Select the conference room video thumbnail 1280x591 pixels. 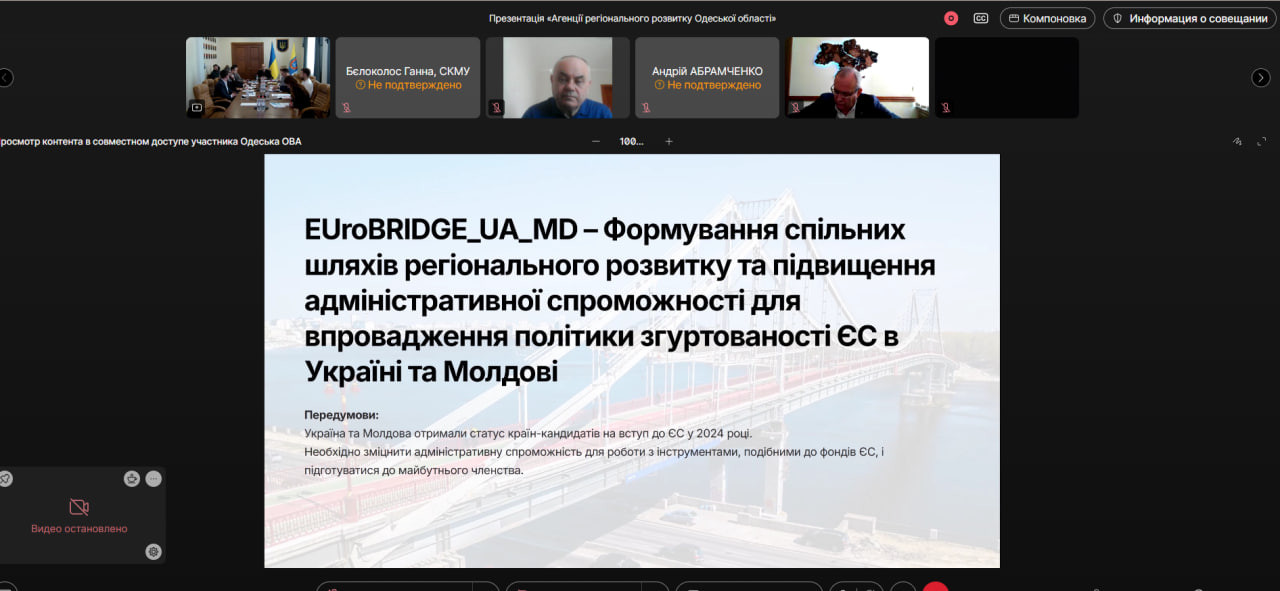[258, 77]
